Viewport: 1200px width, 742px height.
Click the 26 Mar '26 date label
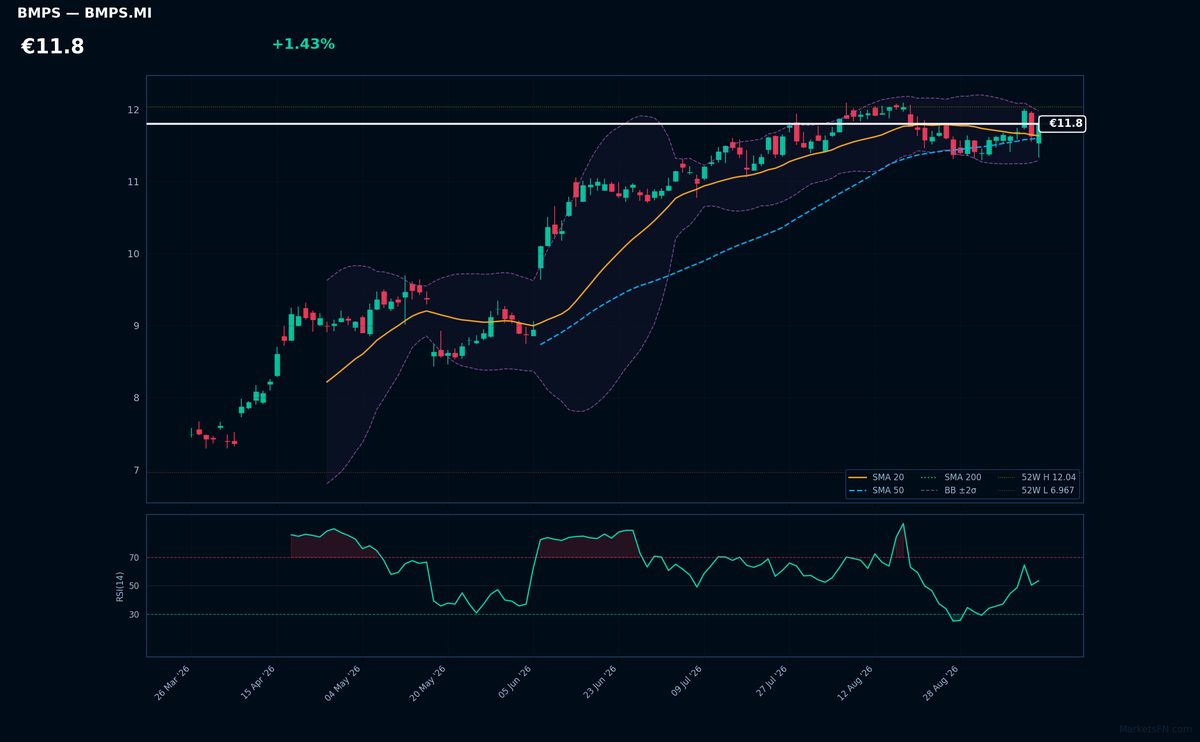[173, 682]
